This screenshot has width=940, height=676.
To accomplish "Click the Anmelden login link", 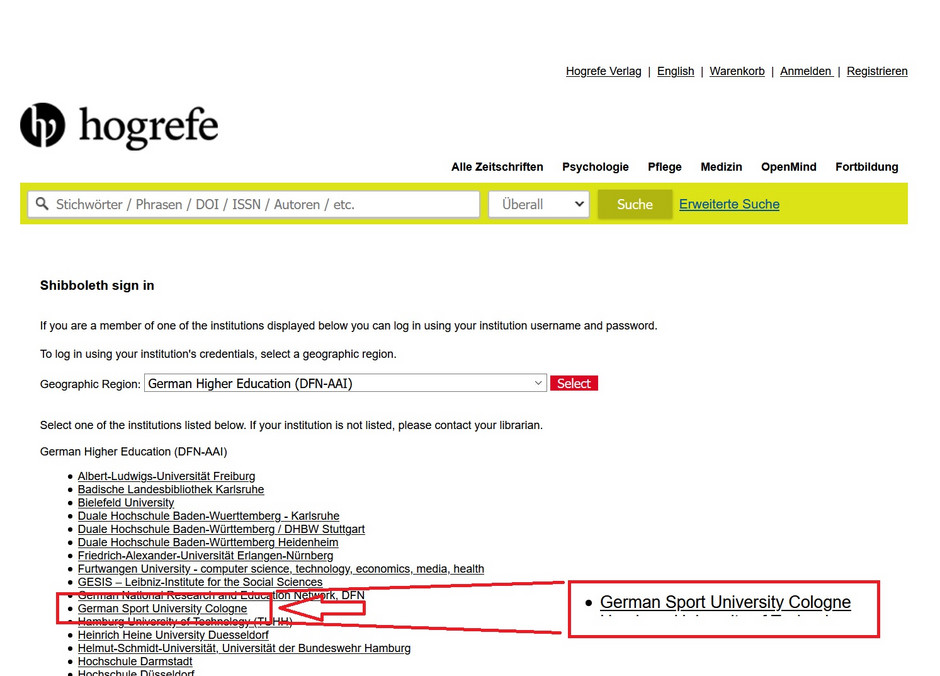I will (806, 71).
